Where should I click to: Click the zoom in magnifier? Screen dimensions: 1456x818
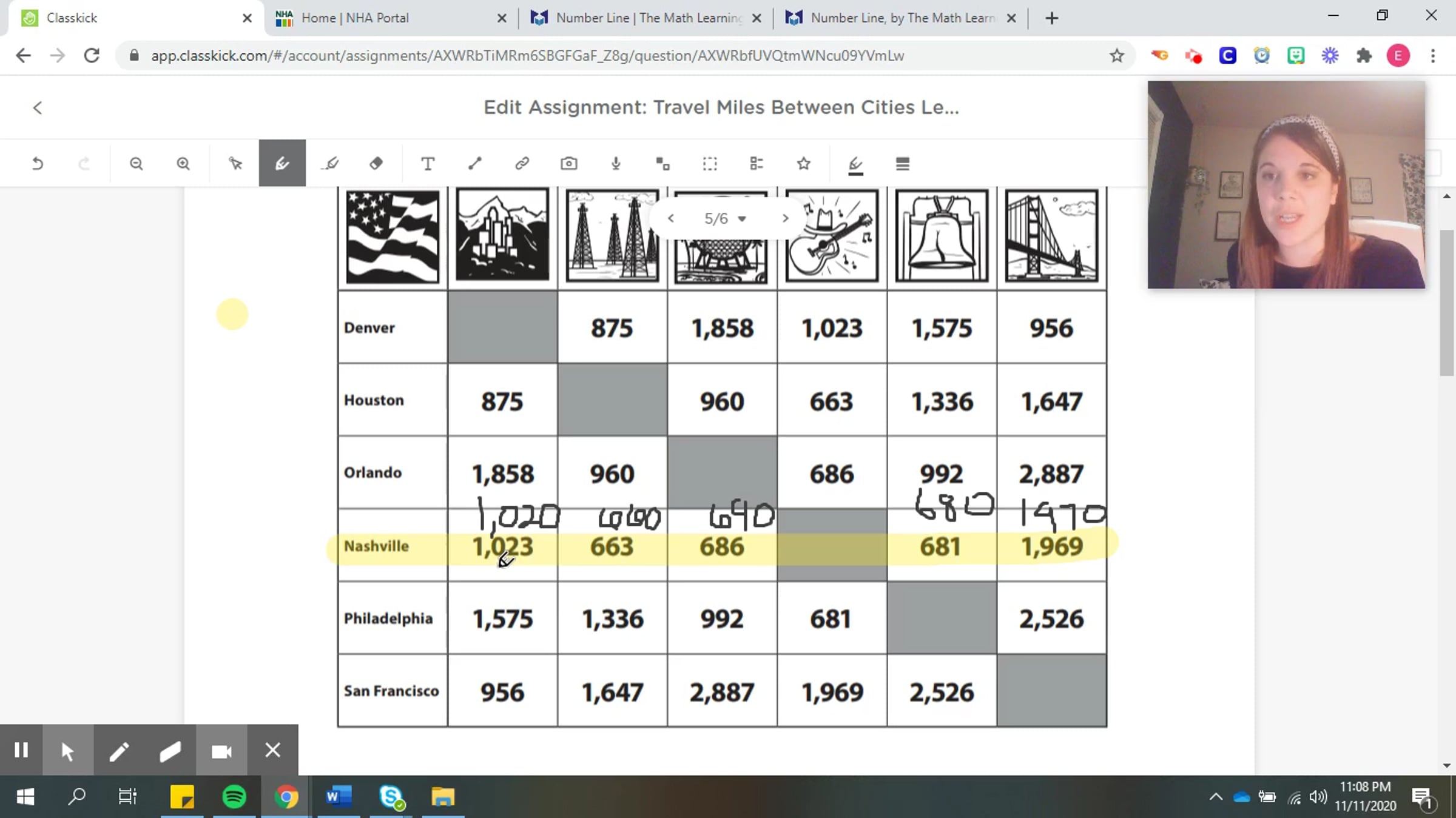(x=183, y=164)
